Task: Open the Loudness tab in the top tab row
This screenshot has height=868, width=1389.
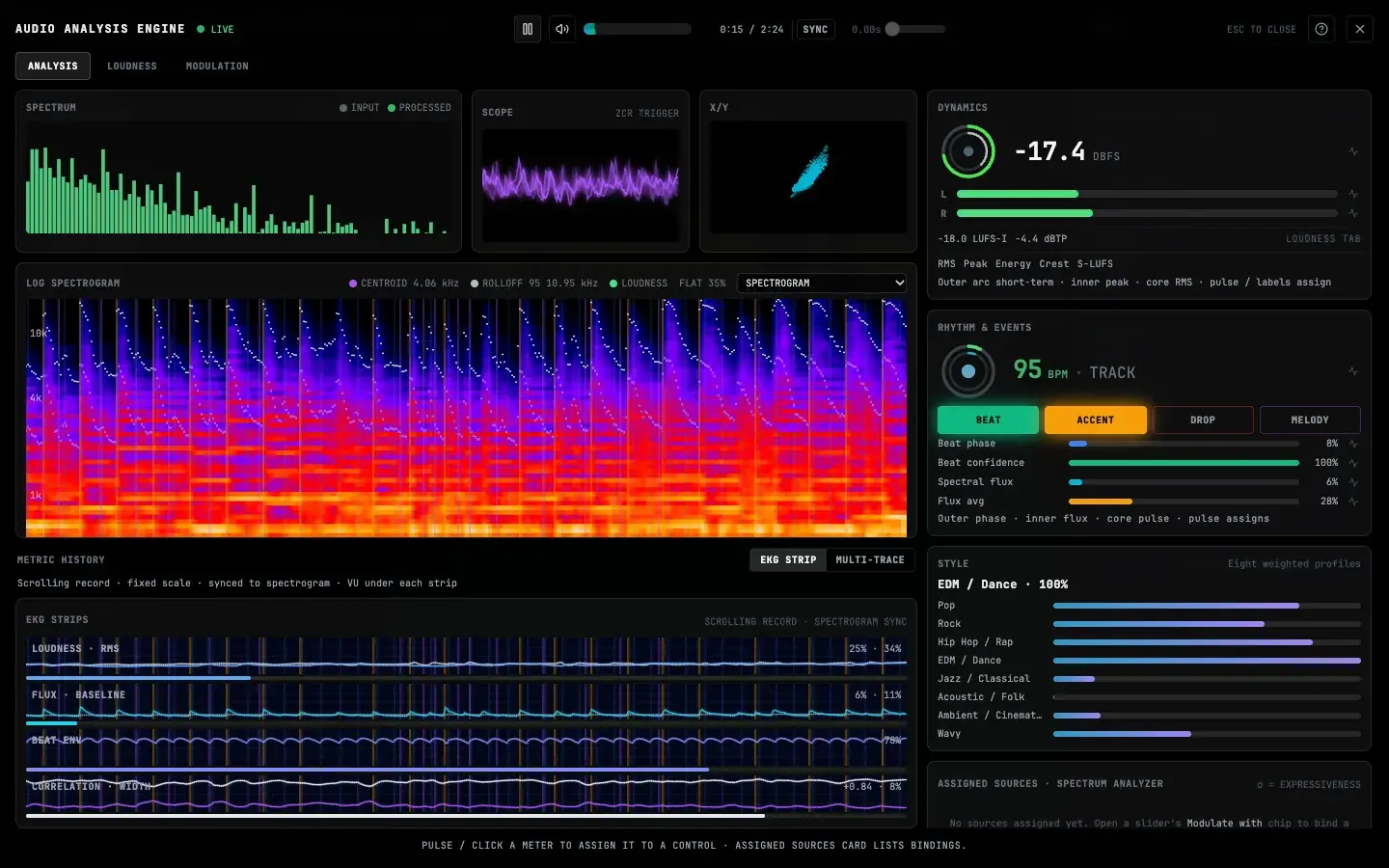Action: 132,66
